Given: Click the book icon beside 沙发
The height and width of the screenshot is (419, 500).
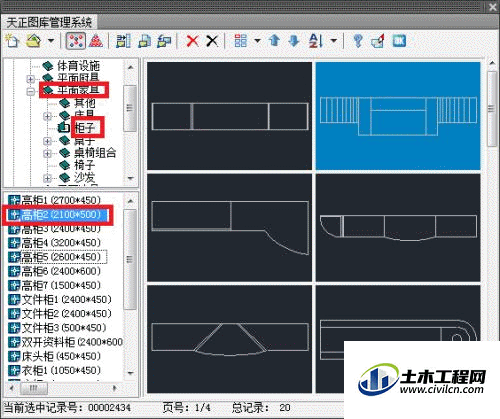Looking at the screenshot, I should click(64, 177).
